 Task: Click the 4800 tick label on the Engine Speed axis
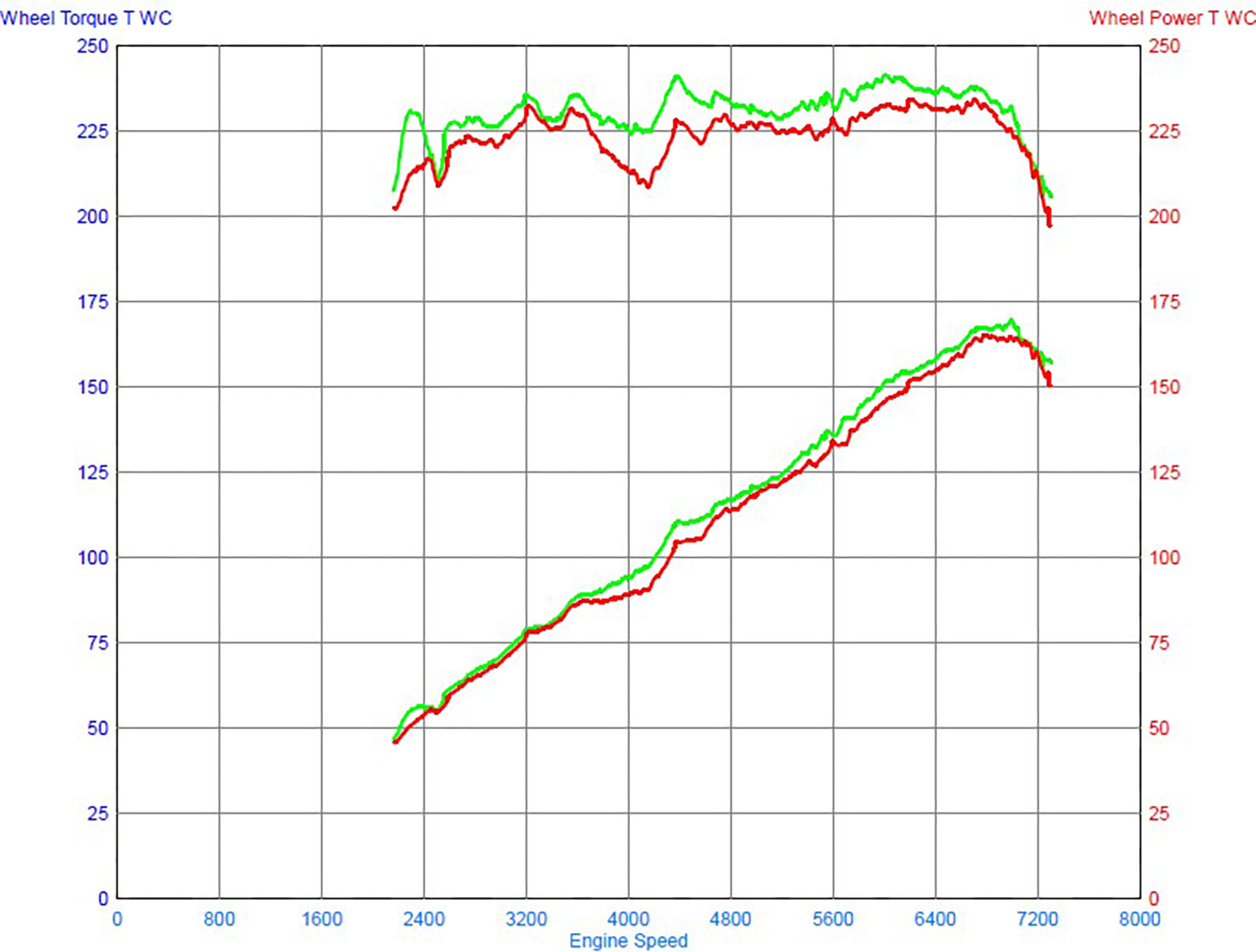(731, 919)
